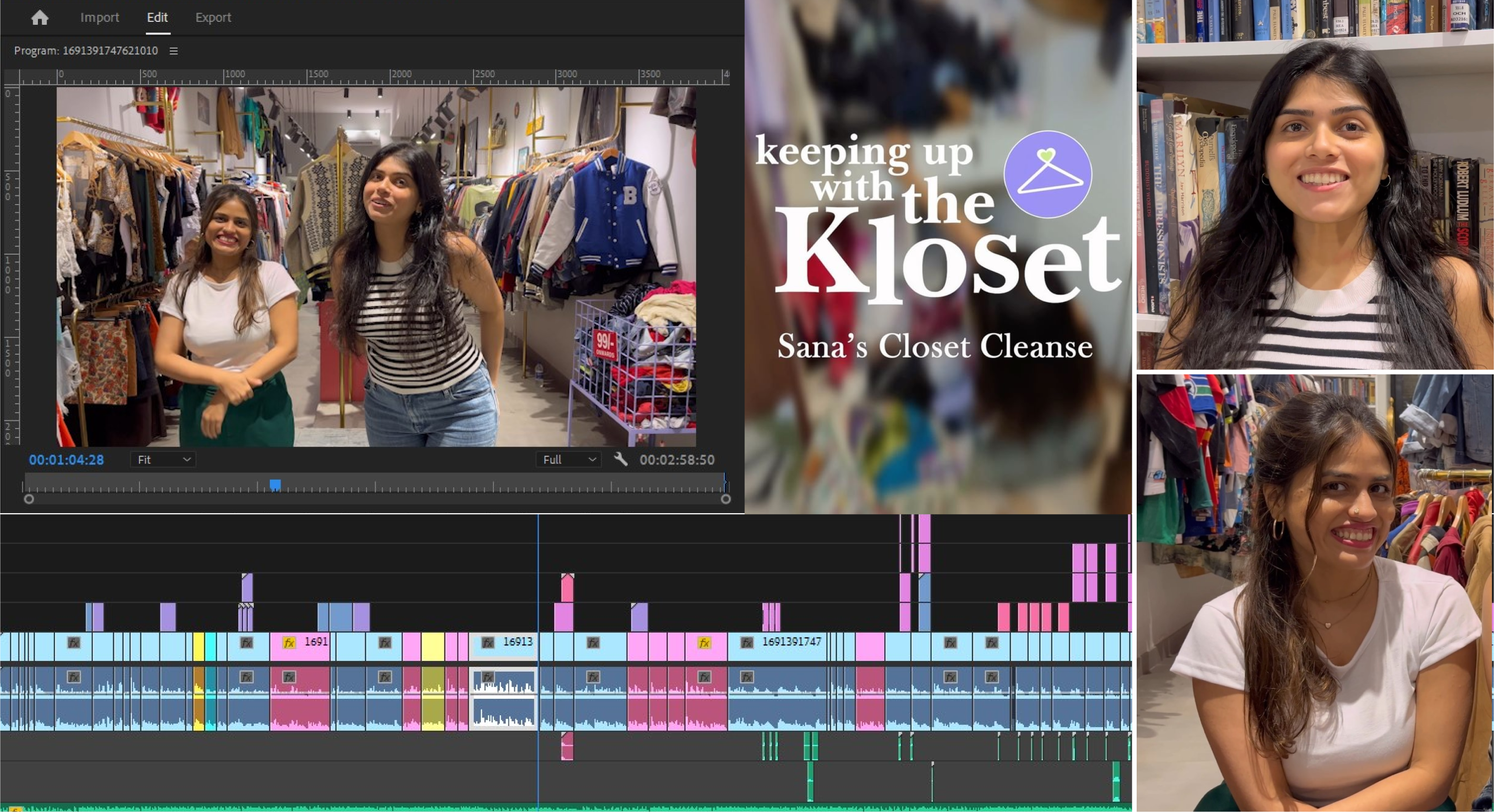Select the pink video clip labeled 1691
1494x812 pixels.
pyautogui.click(x=300, y=647)
